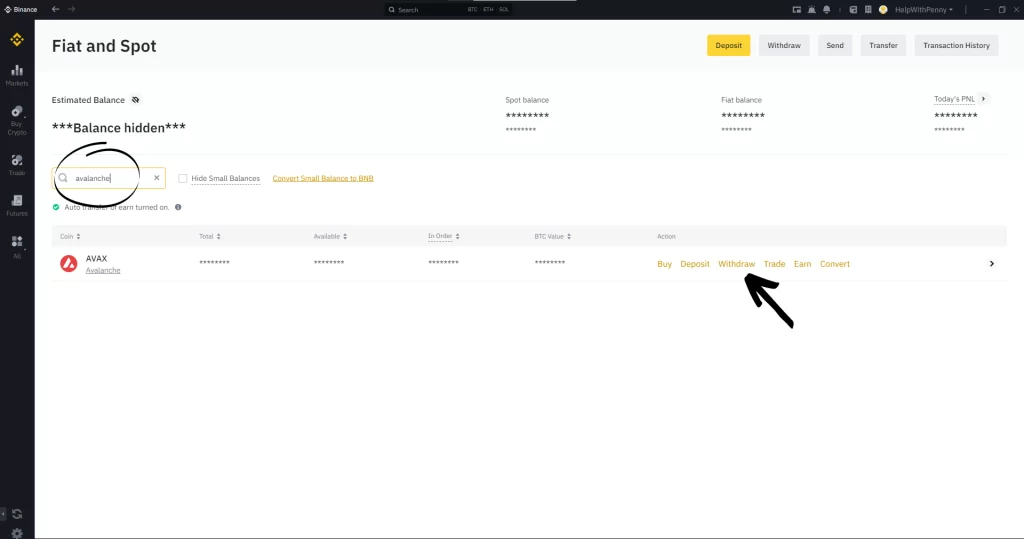Screen dimensions: 1024x539
Task: Sort by the Available column
Action: click(x=330, y=237)
